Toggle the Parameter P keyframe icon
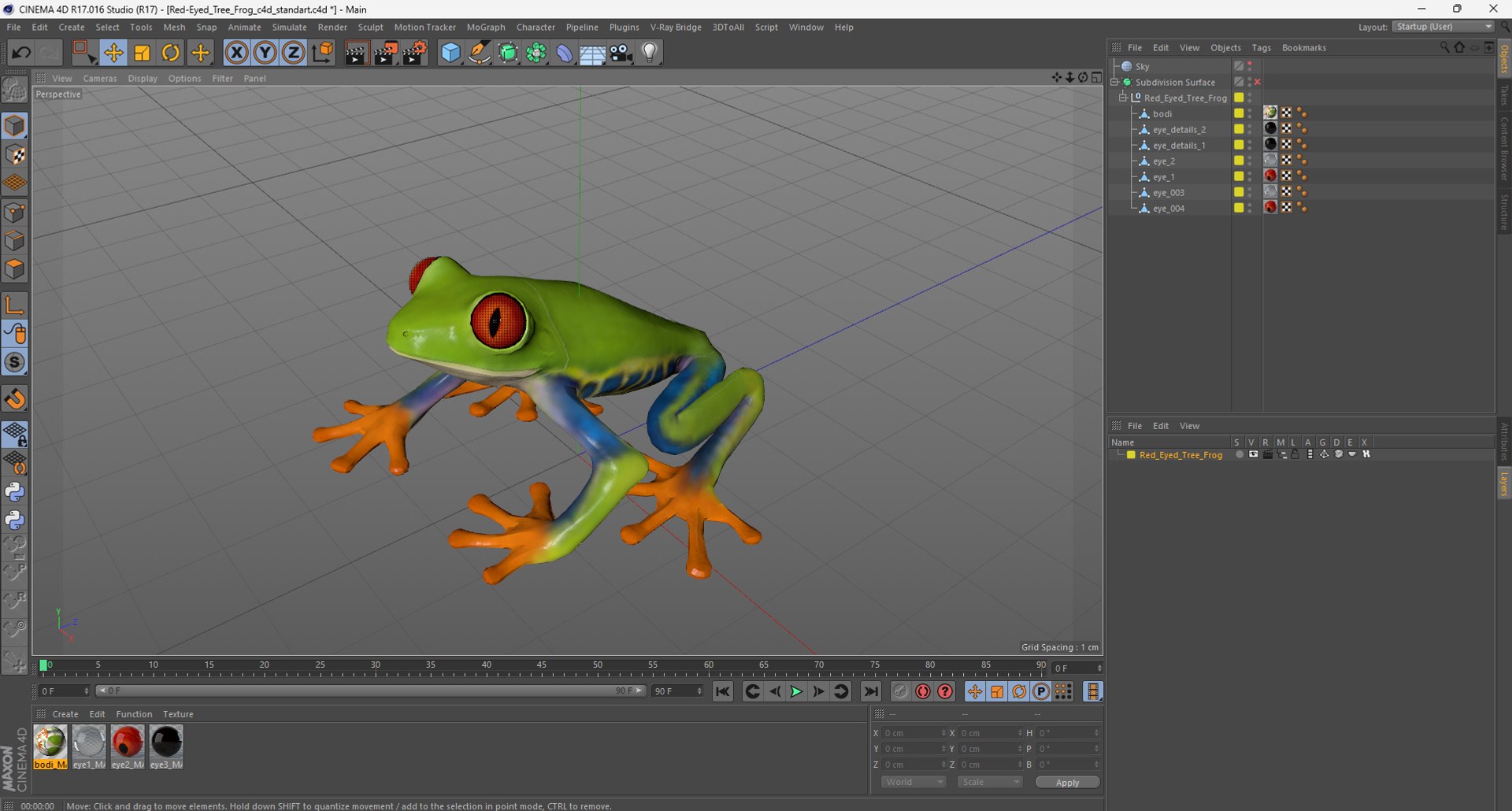1512x811 pixels. [1041, 691]
